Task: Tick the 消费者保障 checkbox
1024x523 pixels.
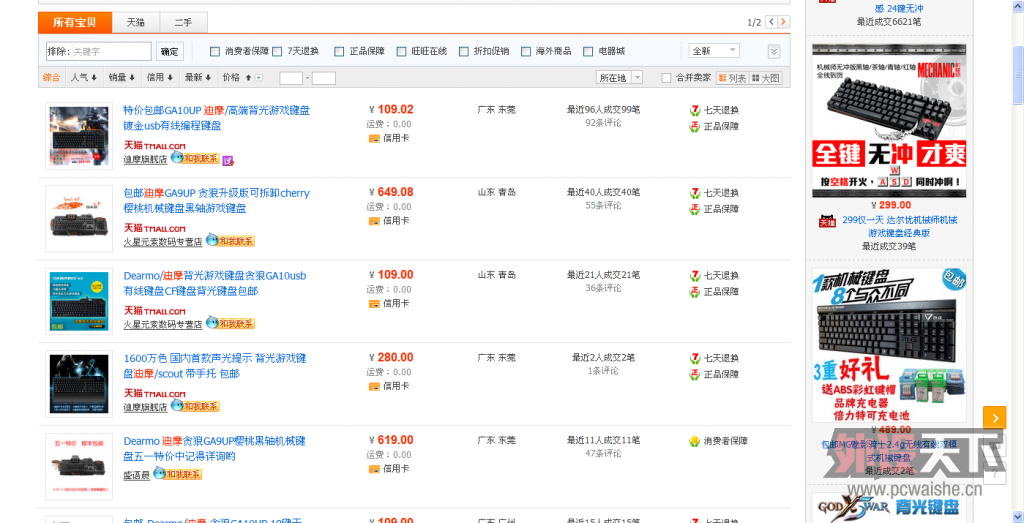Action: pos(214,51)
